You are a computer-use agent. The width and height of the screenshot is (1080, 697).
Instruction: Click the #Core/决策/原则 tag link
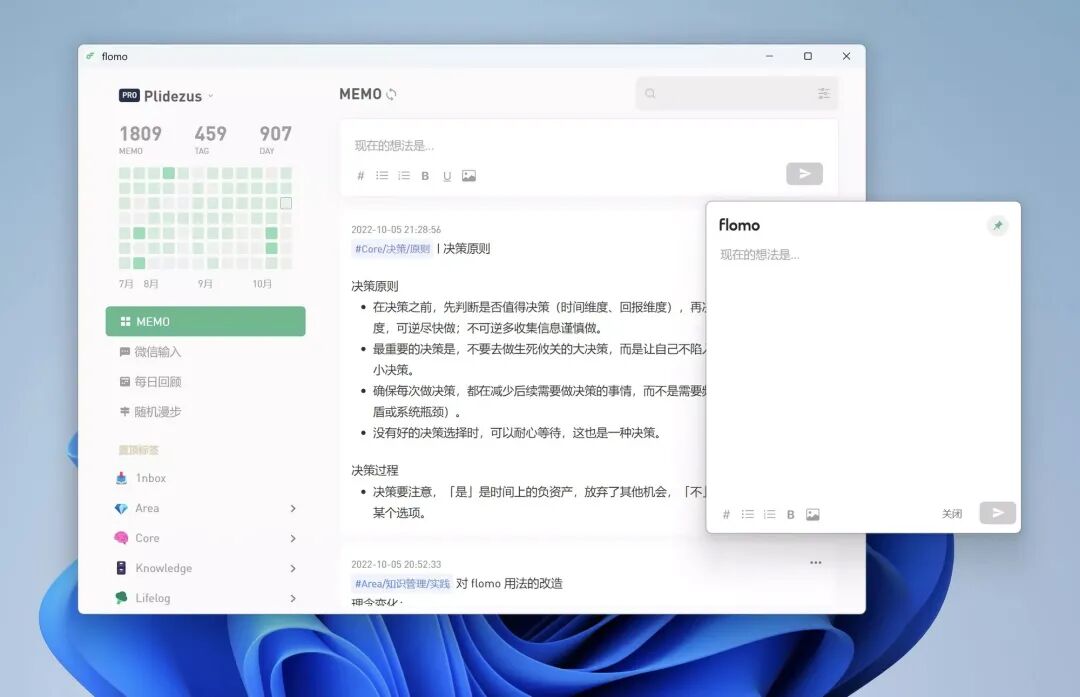pos(392,249)
